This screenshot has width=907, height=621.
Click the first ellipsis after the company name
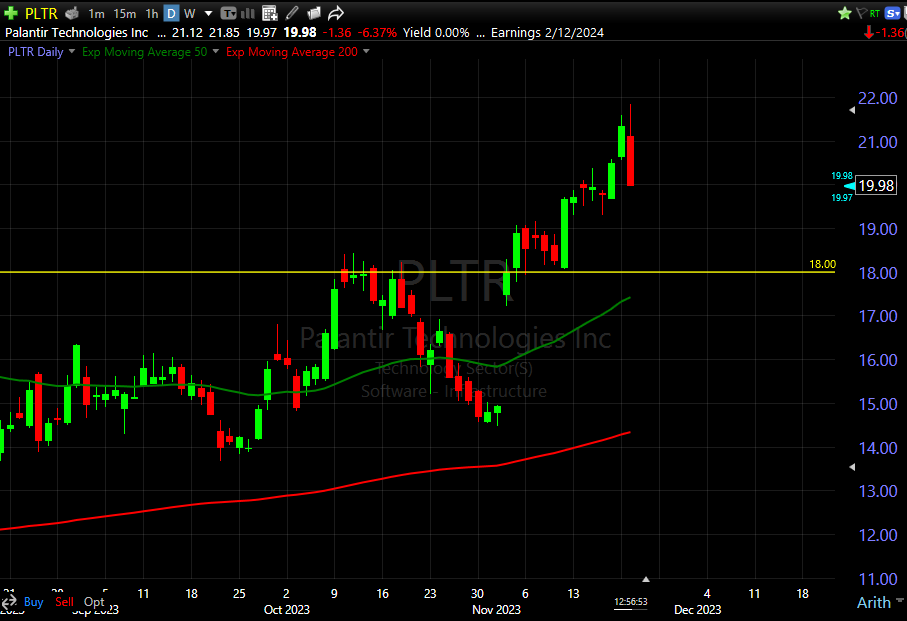161,35
